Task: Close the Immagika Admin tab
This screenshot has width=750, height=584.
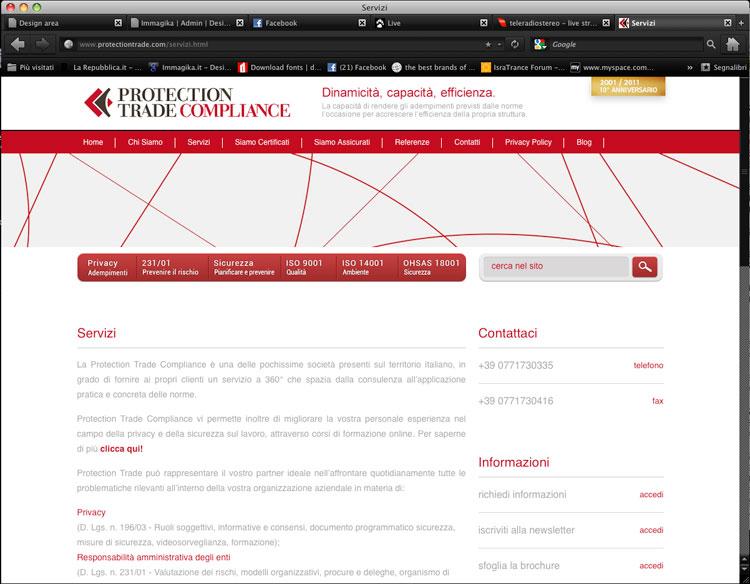Action: [240, 23]
